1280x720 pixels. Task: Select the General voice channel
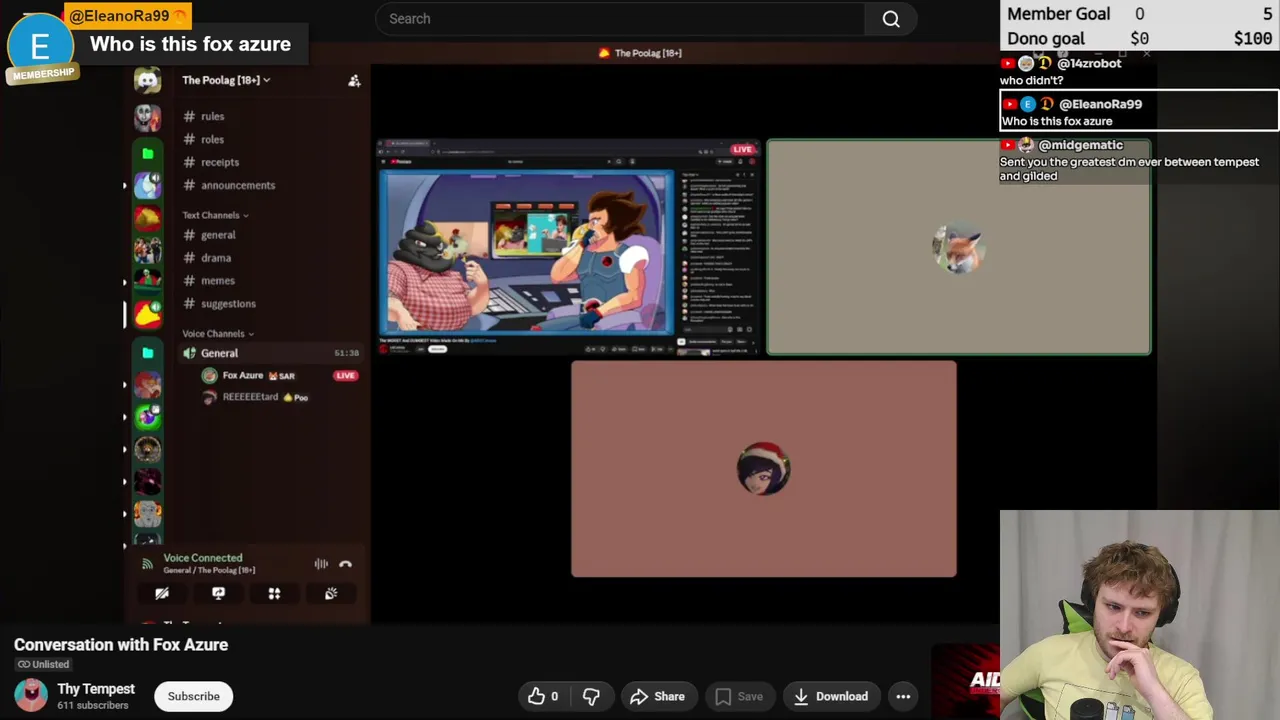click(x=270, y=353)
